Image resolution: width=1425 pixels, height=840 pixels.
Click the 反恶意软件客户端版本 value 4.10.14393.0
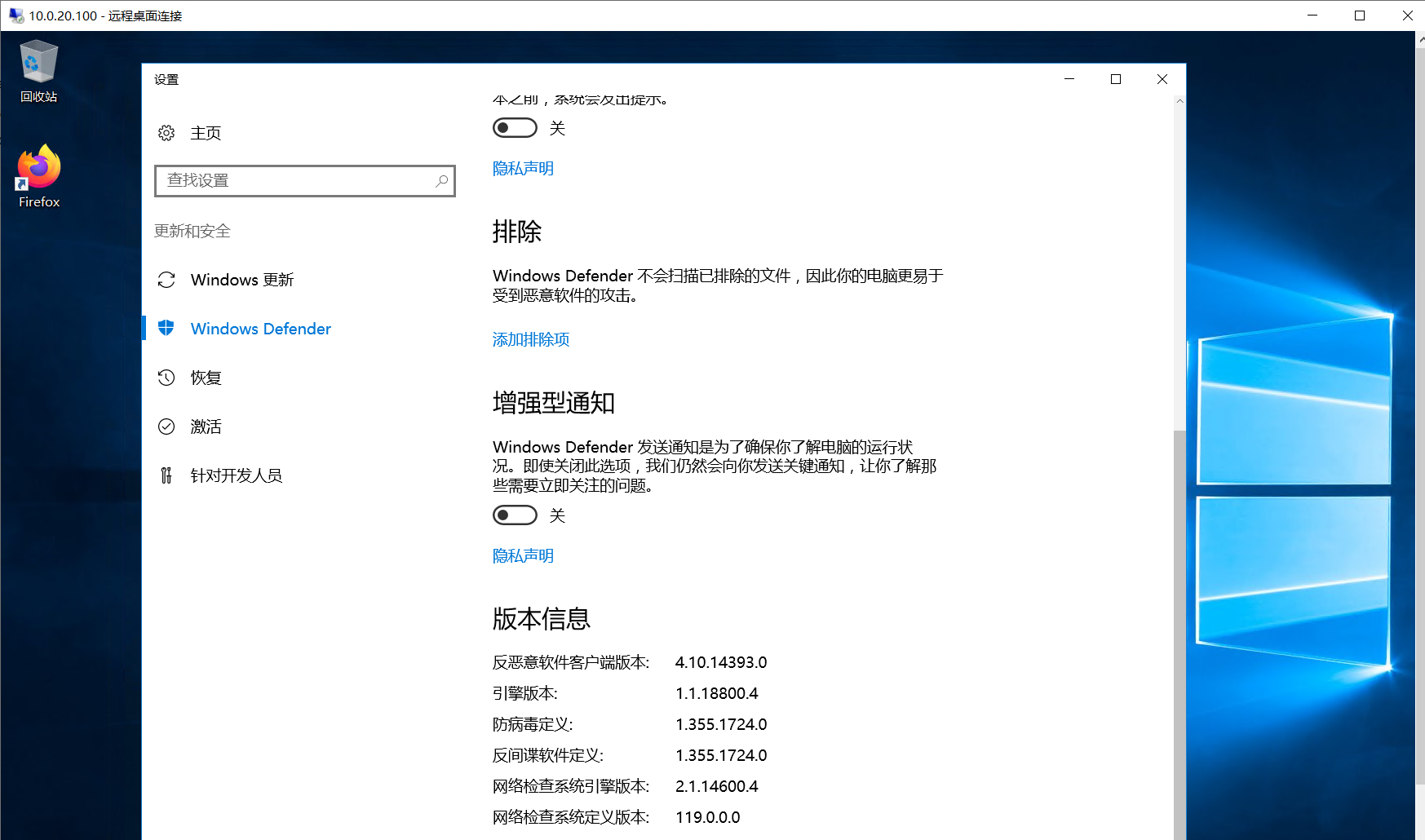721,663
